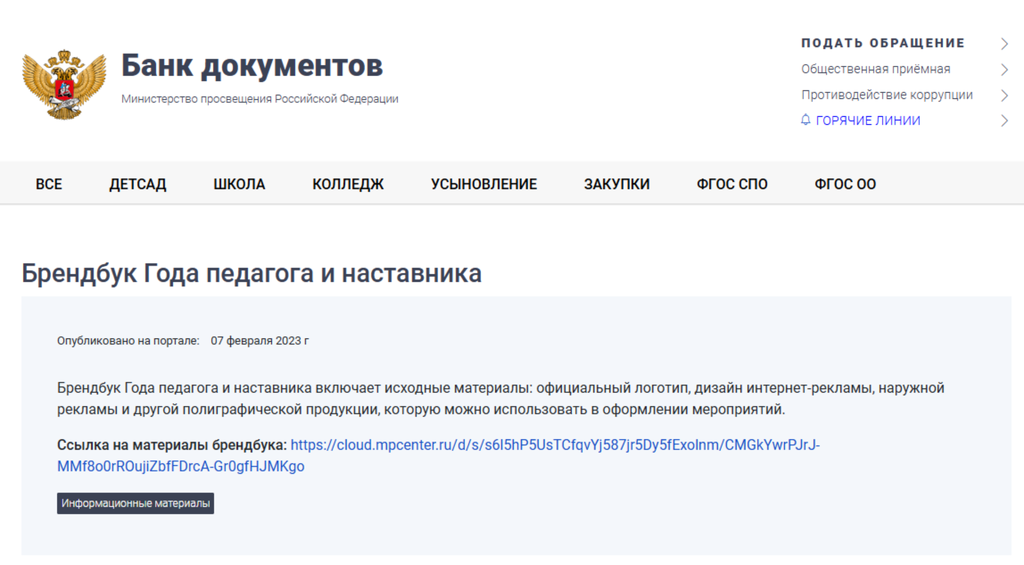Follow the Противодействие коррупции link
This screenshot has height=565, width=1024.
[x=886, y=95]
